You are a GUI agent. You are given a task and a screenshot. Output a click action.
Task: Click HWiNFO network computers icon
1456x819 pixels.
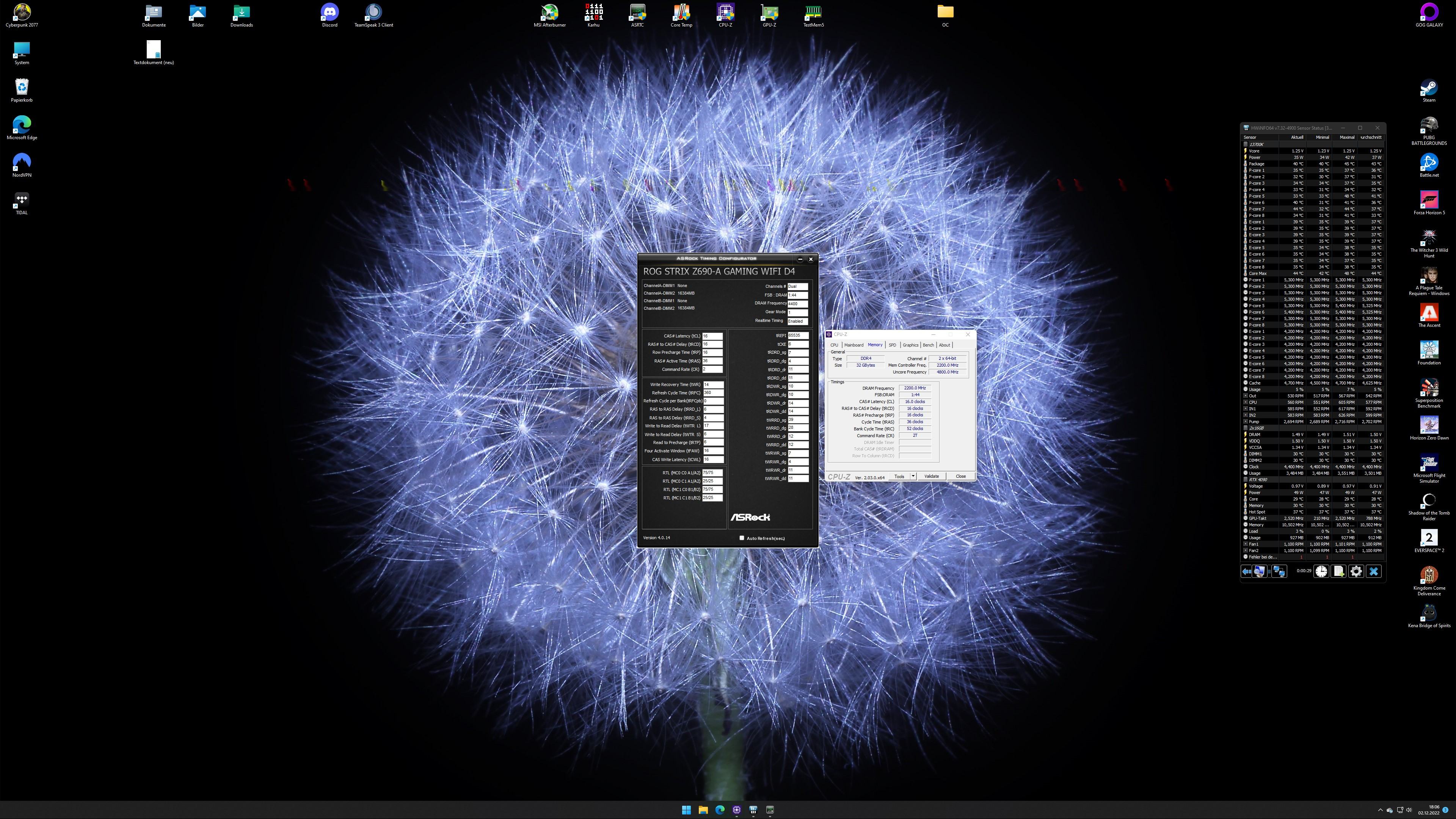1279,571
